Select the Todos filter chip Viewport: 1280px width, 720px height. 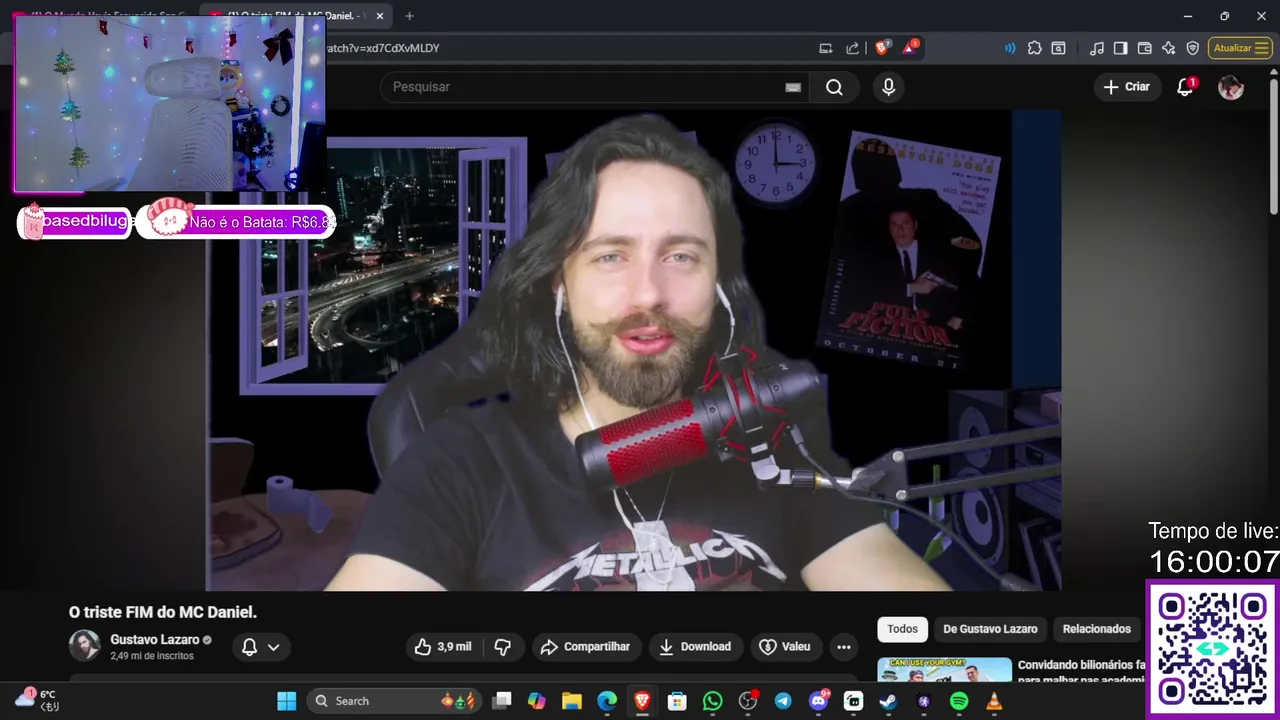click(902, 629)
